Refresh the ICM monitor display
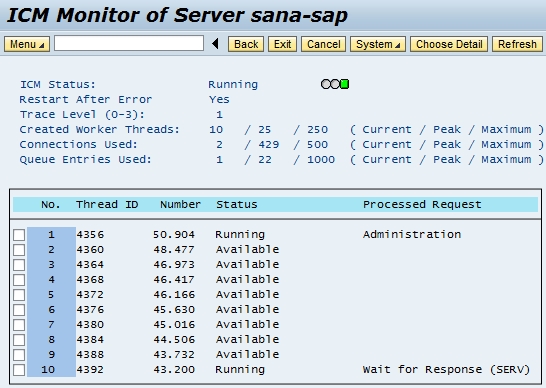 click(x=517, y=44)
